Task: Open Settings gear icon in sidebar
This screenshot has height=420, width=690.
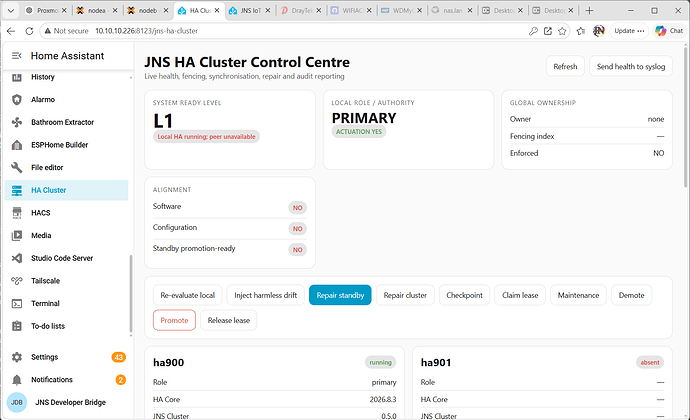Action: 17,357
